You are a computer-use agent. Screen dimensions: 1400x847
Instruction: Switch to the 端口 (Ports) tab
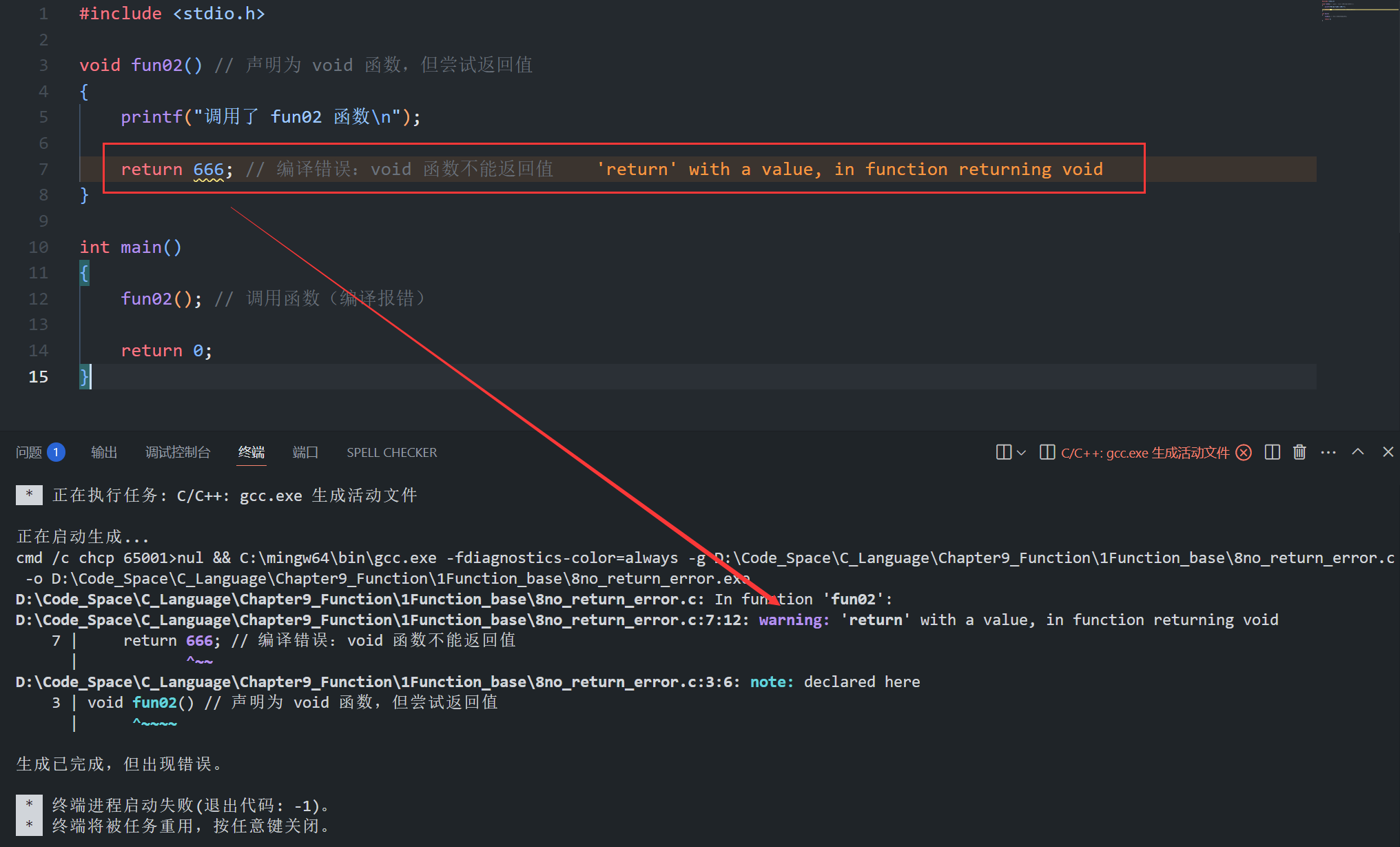click(x=305, y=453)
